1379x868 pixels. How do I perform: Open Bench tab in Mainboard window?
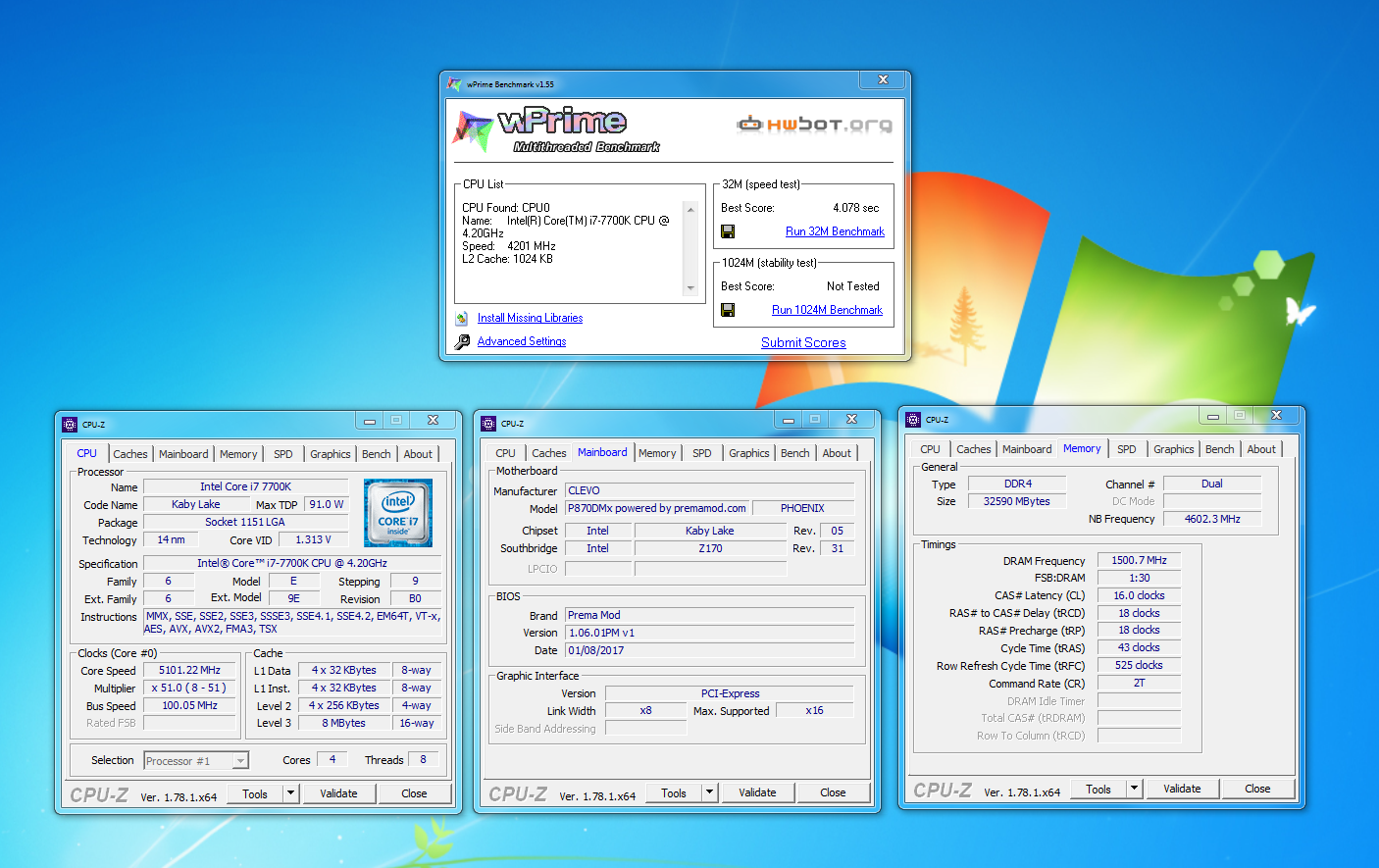tap(795, 453)
